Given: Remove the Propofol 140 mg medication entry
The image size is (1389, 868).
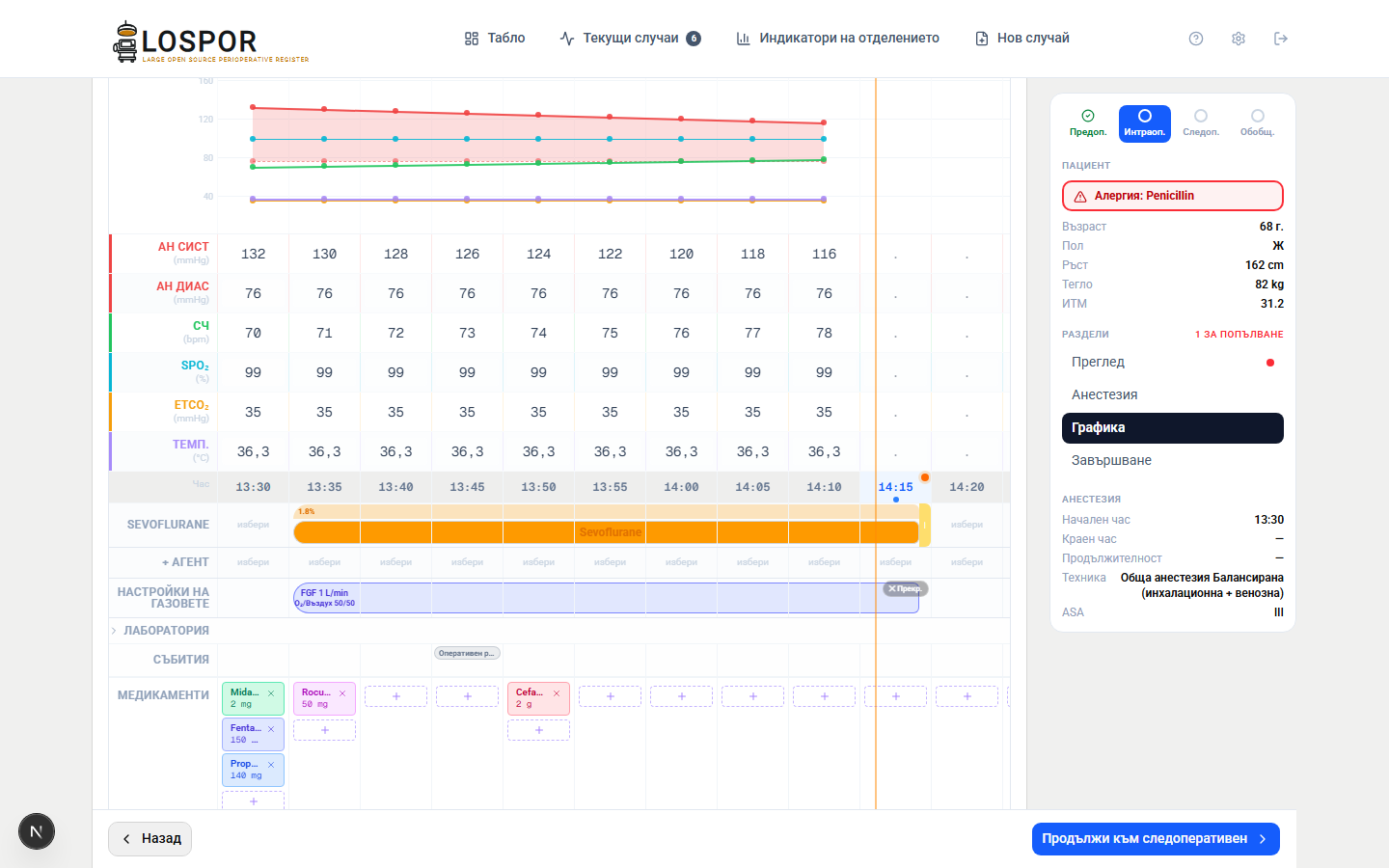Looking at the screenshot, I should (271, 765).
